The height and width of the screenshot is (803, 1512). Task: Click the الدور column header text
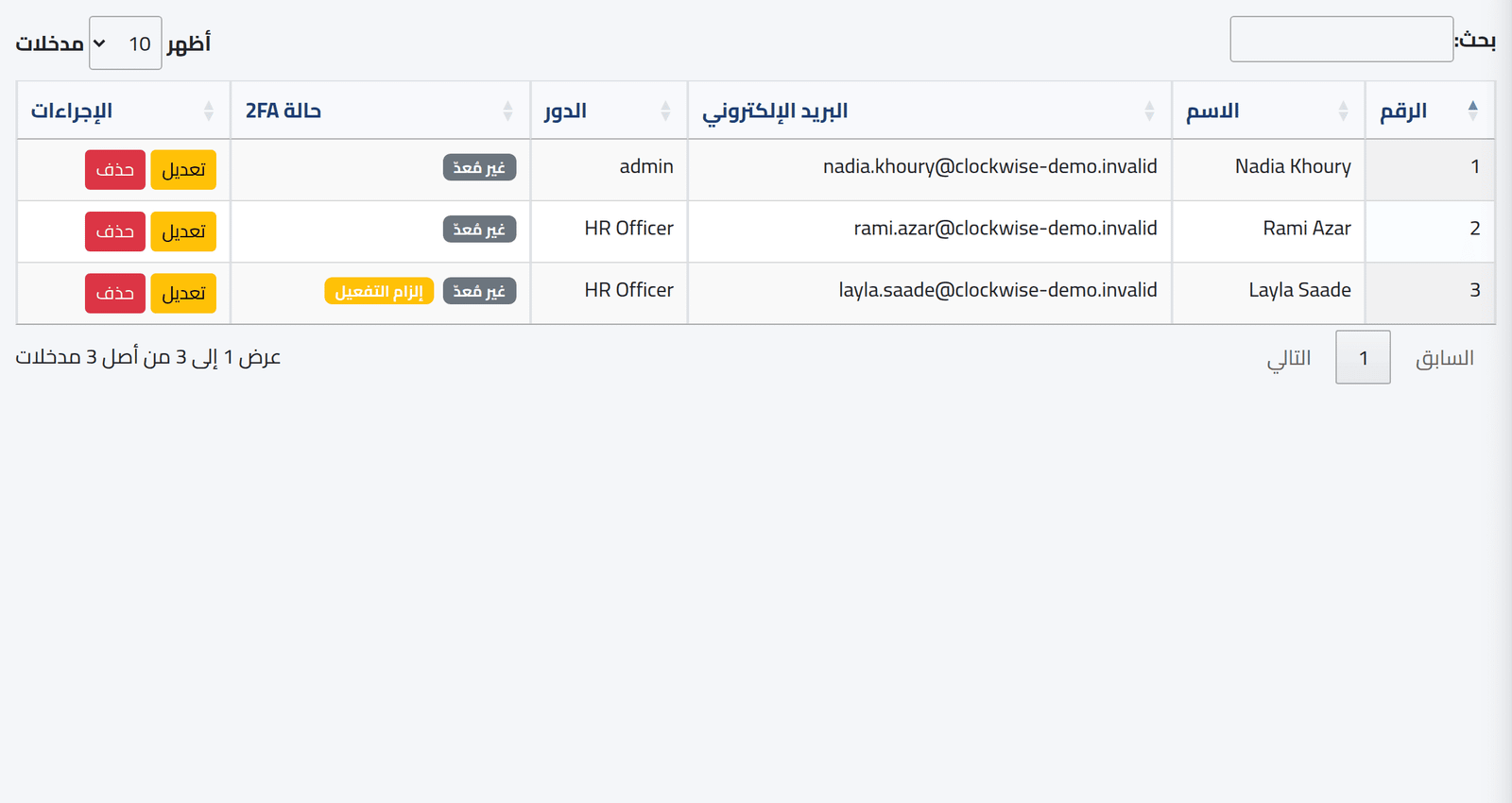click(x=565, y=111)
